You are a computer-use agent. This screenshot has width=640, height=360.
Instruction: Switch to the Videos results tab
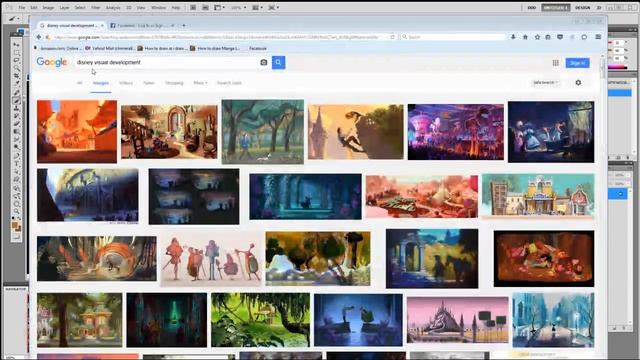(x=126, y=83)
